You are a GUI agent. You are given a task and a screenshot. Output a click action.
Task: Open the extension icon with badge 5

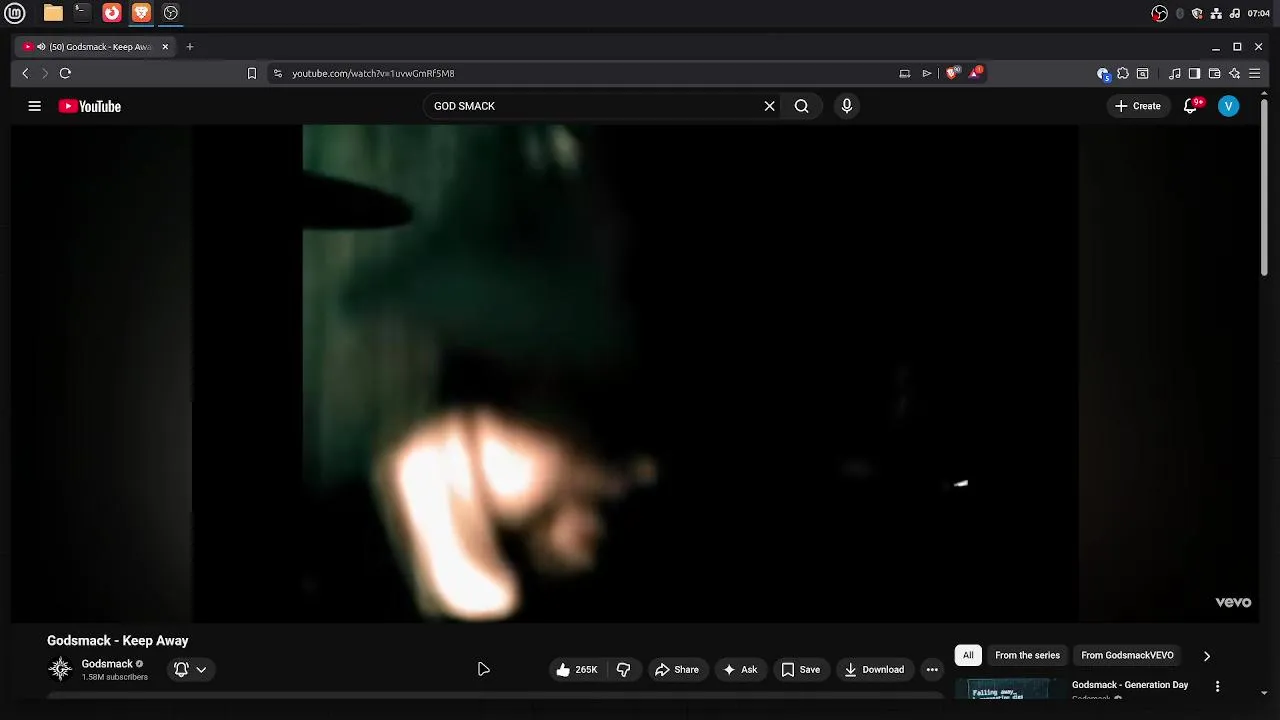coord(1103,73)
